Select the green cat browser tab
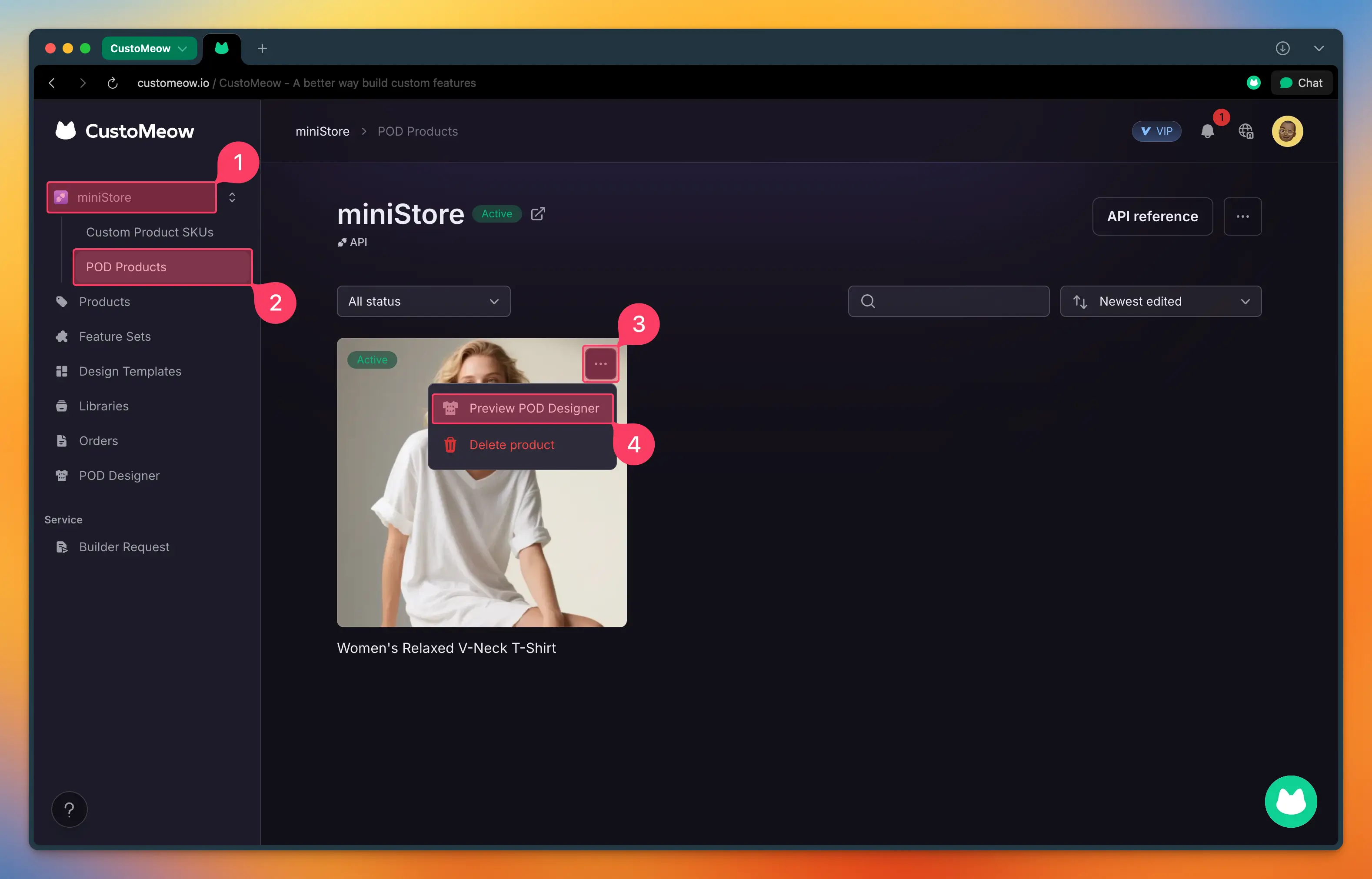 pos(221,49)
